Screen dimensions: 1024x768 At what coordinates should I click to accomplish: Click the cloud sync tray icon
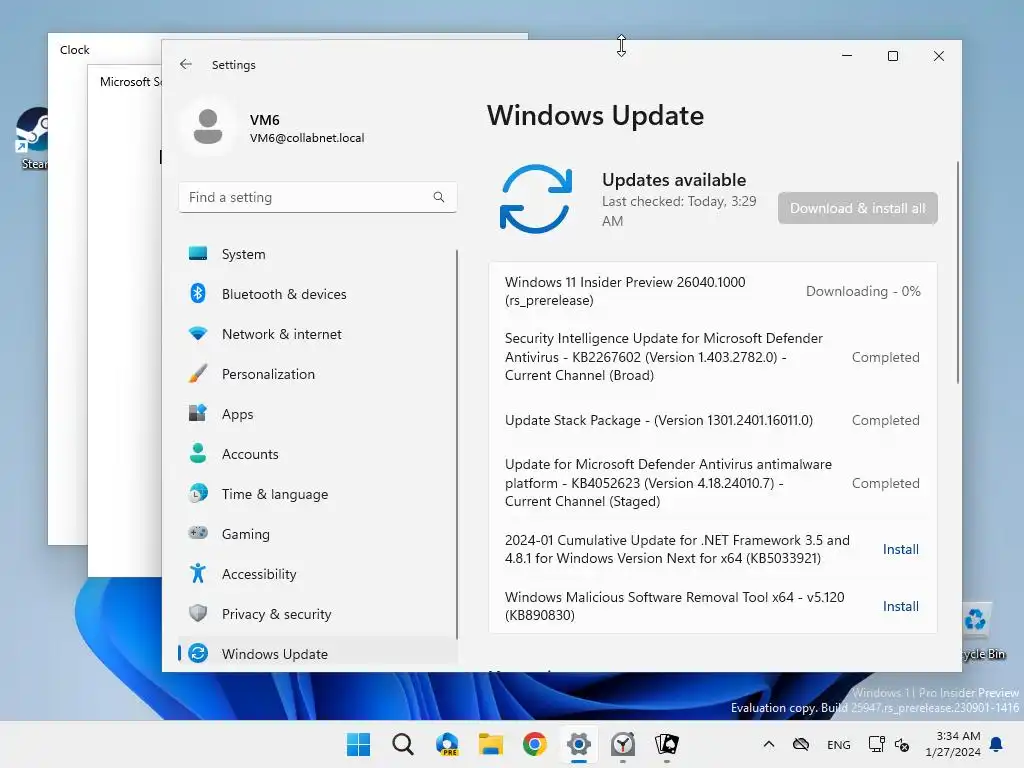801,744
